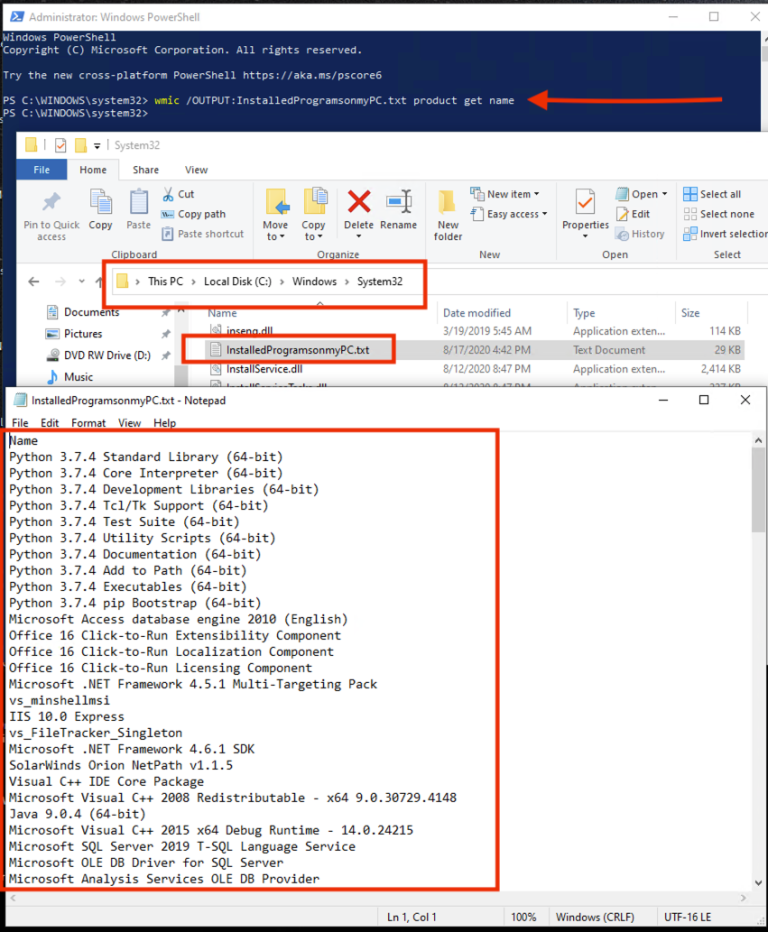Click the red Delete icon

359,201
